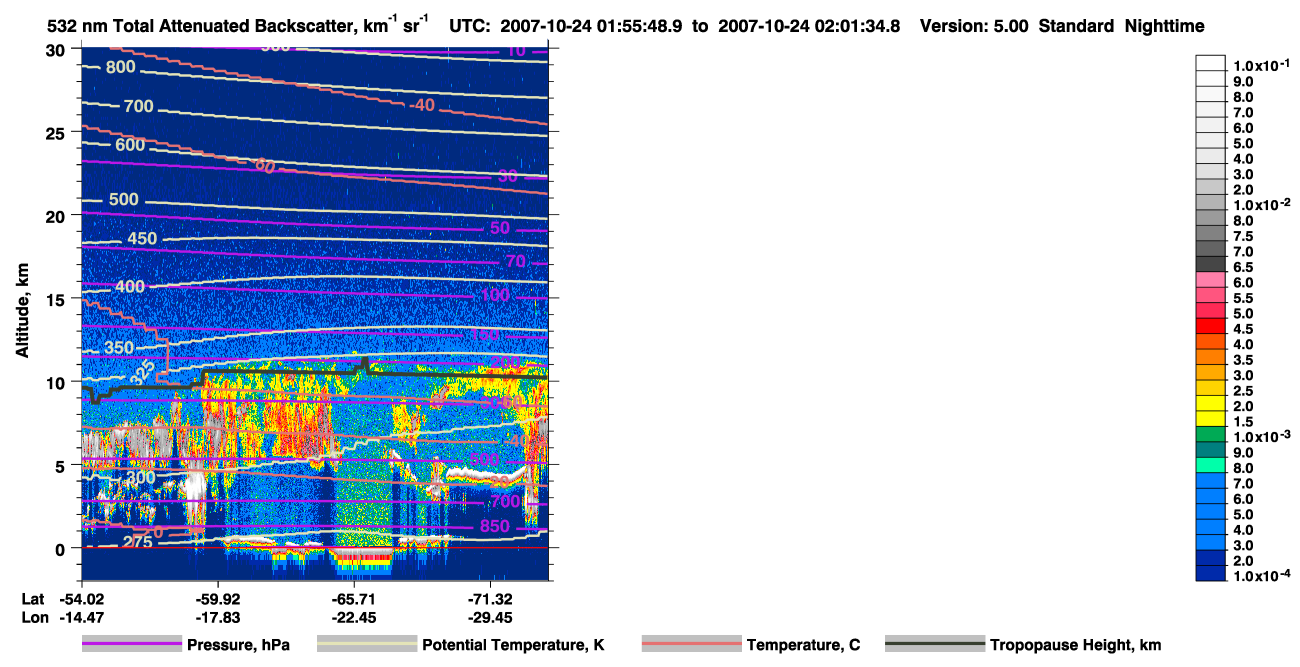The height and width of the screenshot is (667, 1300).
Task: Click the 0 altitude tick label
Action: (62, 548)
